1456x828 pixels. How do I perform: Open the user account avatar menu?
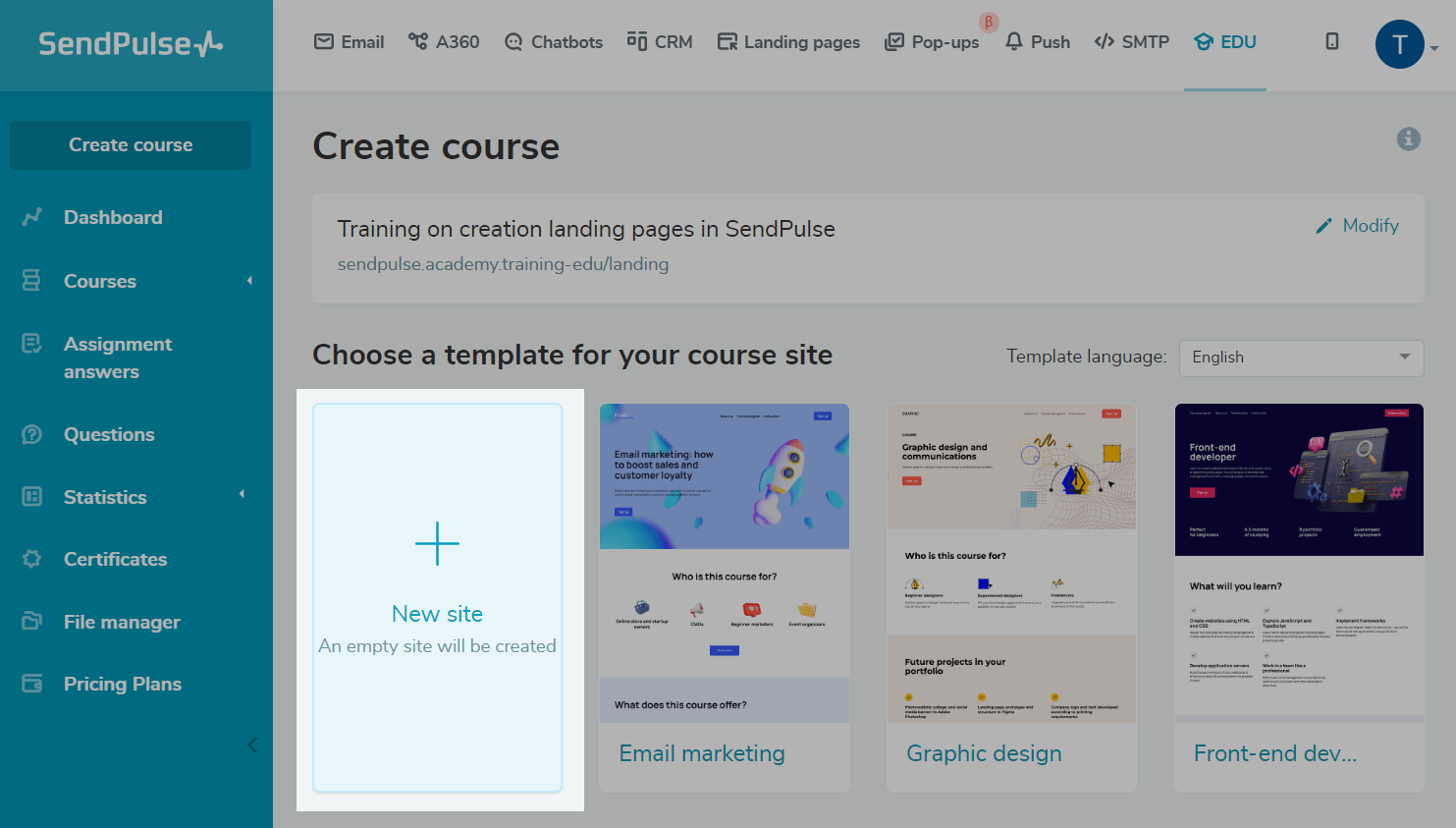1400,44
